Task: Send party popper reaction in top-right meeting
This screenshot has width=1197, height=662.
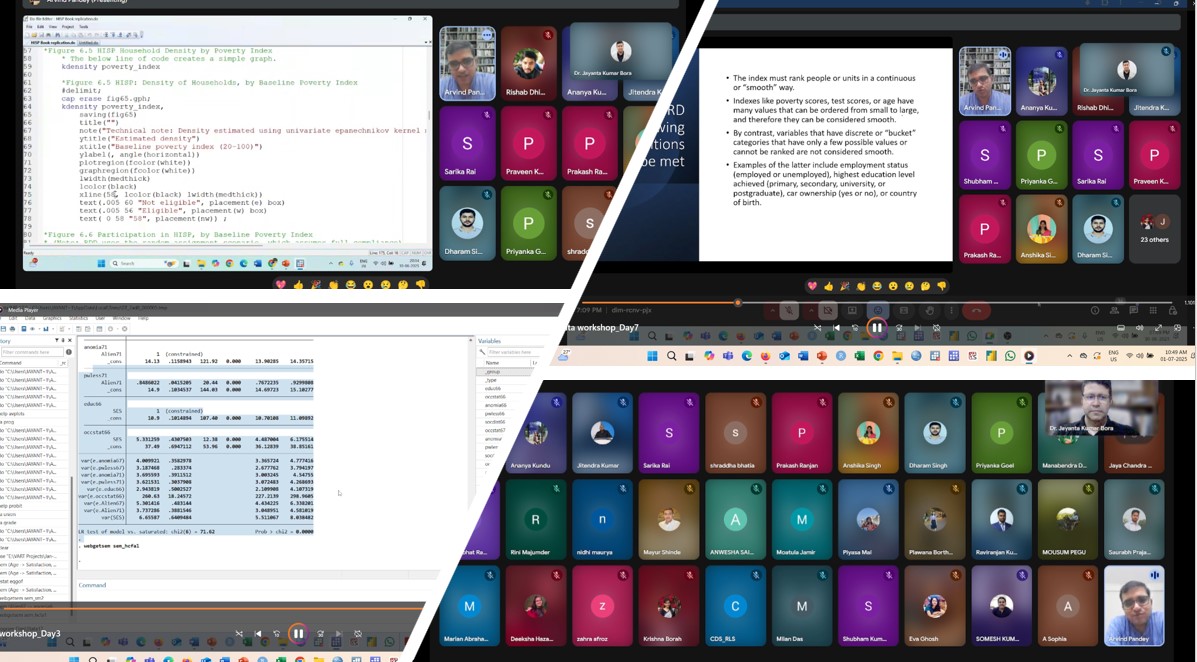Action: coord(844,286)
